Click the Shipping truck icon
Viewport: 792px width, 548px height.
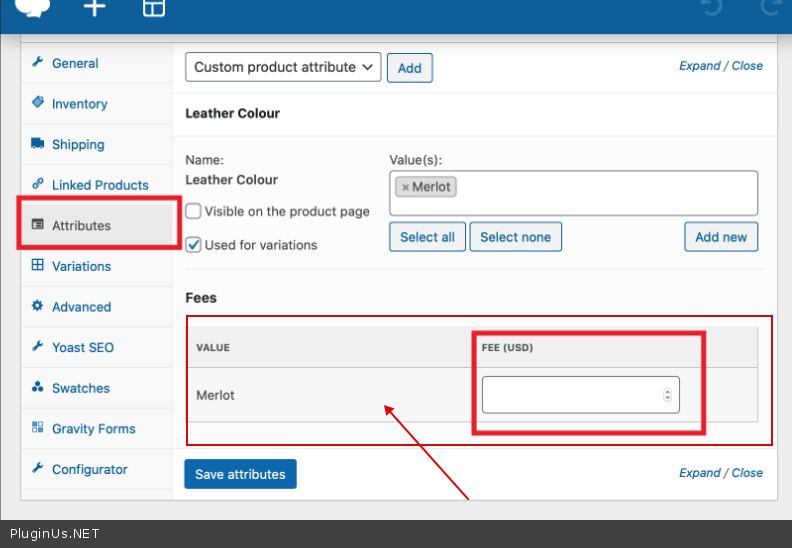(38, 144)
